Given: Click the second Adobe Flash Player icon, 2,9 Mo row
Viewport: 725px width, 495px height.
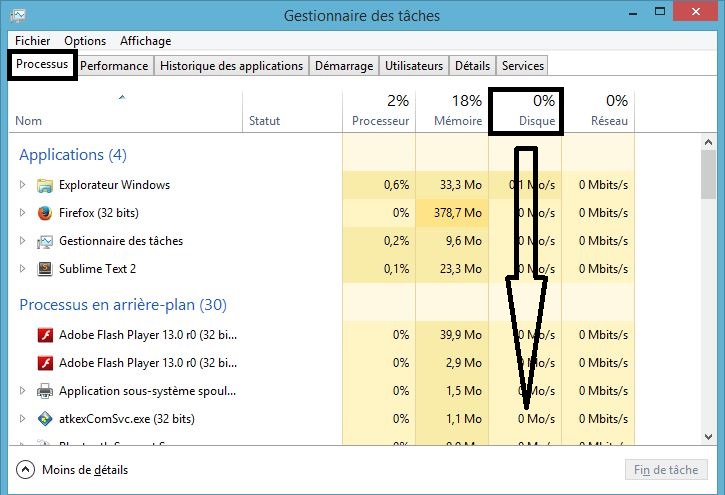Looking at the screenshot, I should [x=45, y=363].
